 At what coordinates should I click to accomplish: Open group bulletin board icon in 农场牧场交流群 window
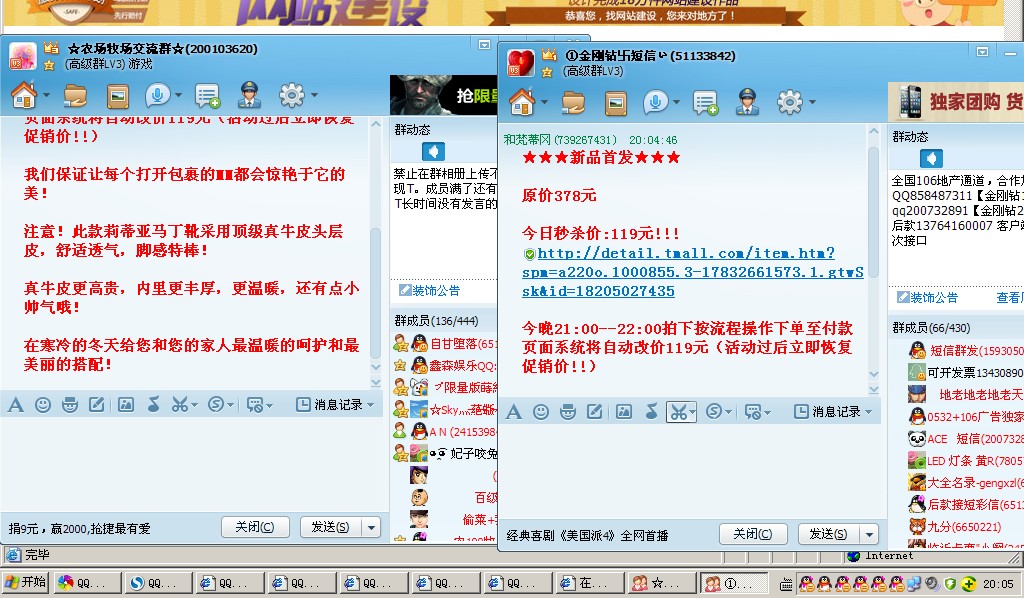click(207, 96)
